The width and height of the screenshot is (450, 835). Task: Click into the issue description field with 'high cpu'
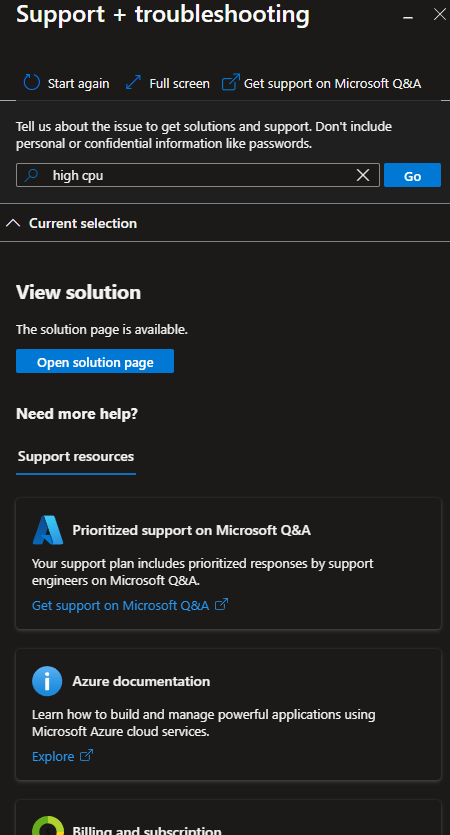pyautogui.click(x=198, y=175)
